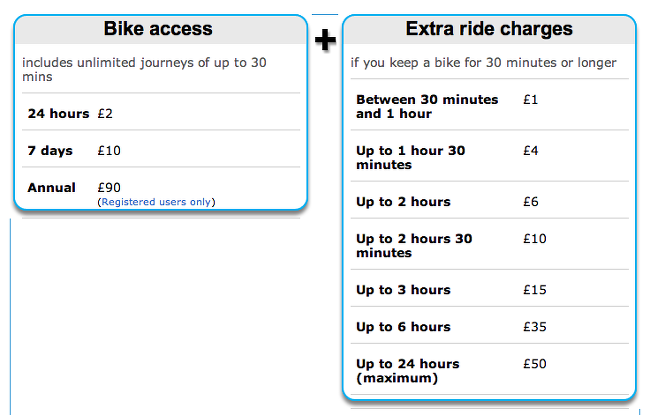The width and height of the screenshot is (650, 415).
Task: Open the Registered users only link
Action: (x=156, y=202)
